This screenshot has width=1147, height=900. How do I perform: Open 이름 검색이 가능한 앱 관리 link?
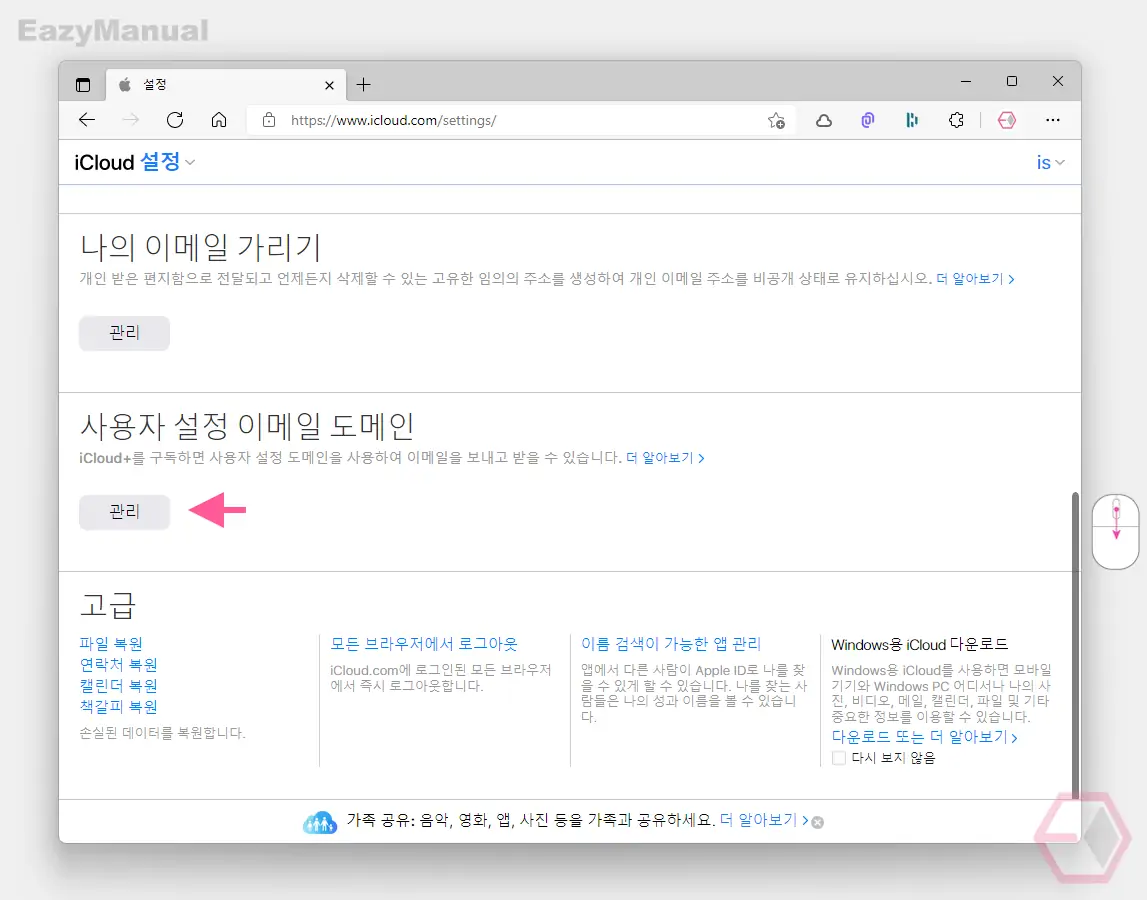671,644
